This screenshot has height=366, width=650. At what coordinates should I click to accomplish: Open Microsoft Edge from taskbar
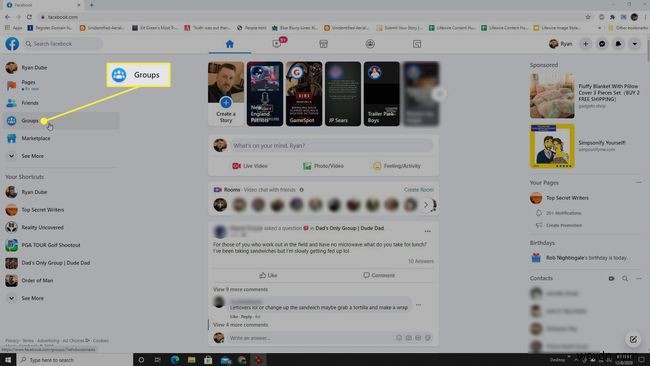pos(175,360)
